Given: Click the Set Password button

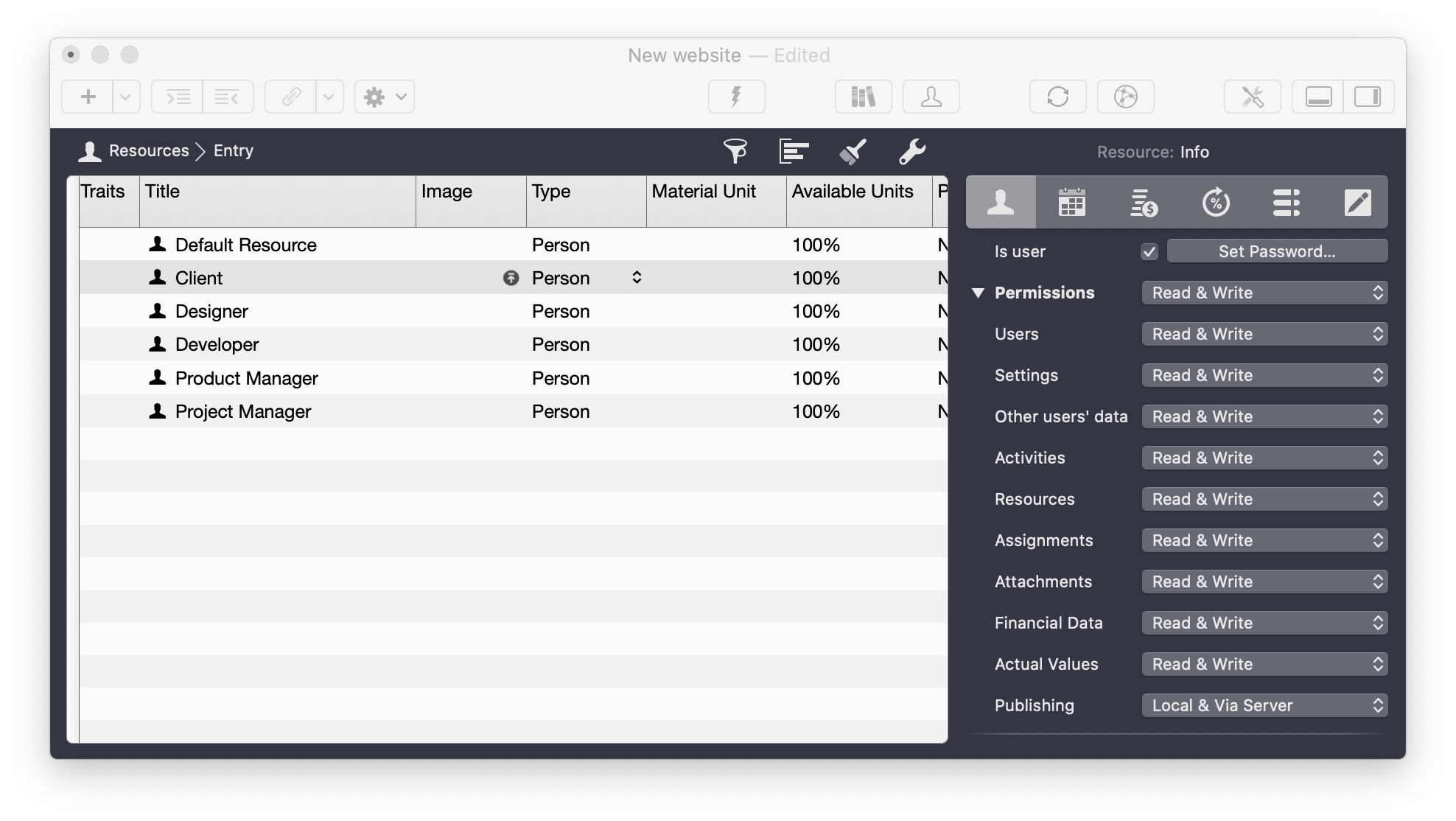Looking at the screenshot, I should [1277, 251].
